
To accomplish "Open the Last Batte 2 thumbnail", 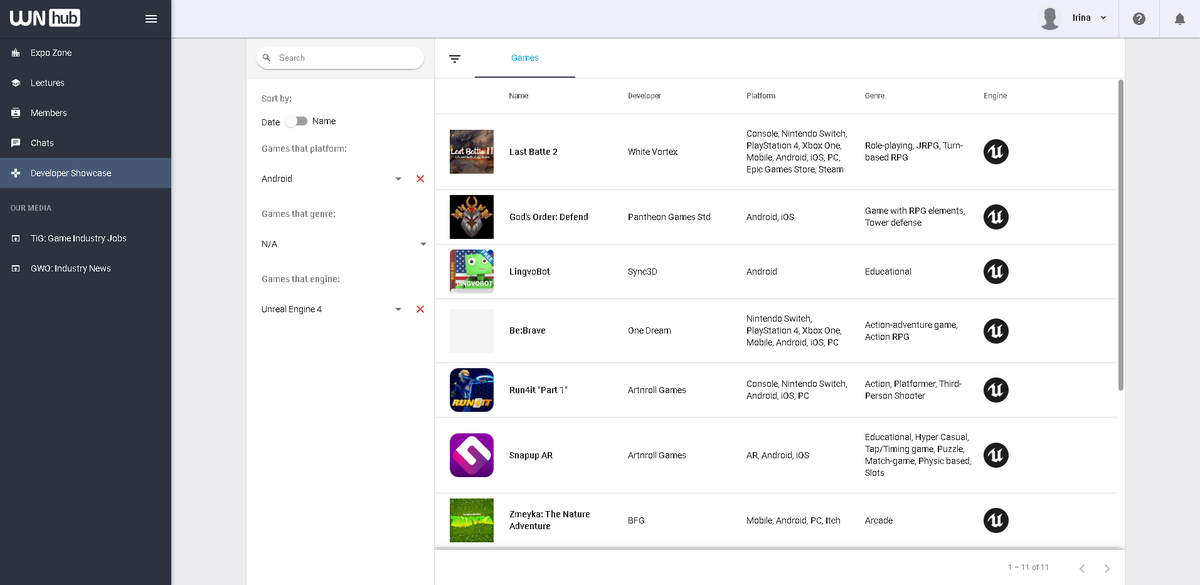I will pyautogui.click(x=471, y=151).
